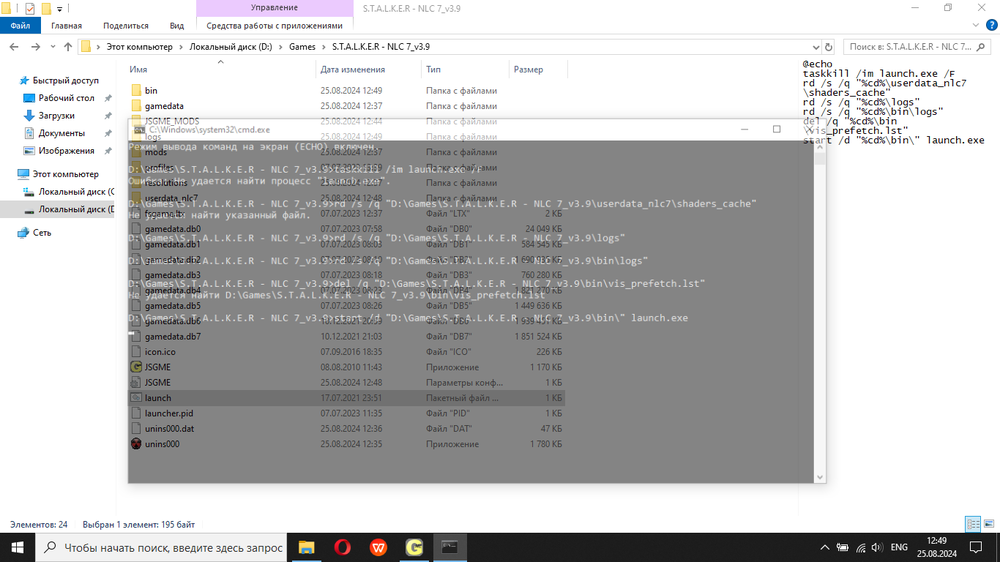Open Рабочий стол in quick access
Image resolution: width=1000 pixels, height=562 pixels.
click(66, 98)
